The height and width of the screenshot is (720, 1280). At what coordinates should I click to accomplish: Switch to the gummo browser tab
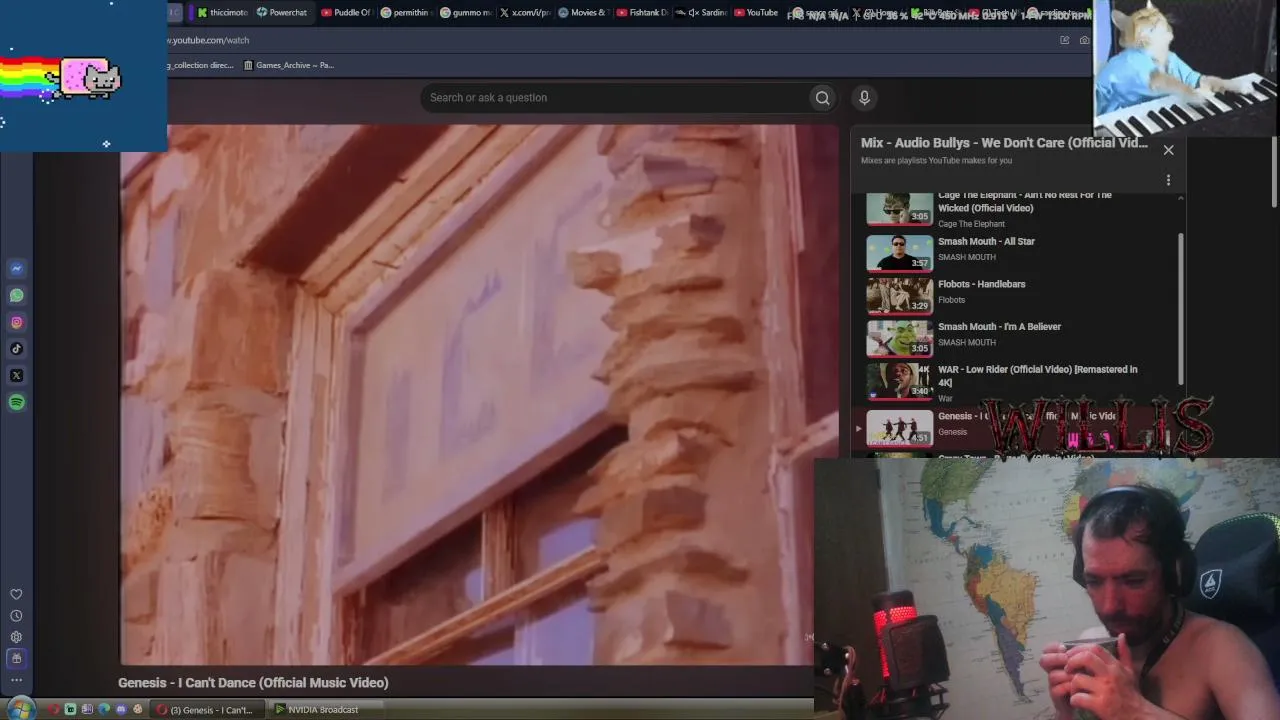[465, 13]
